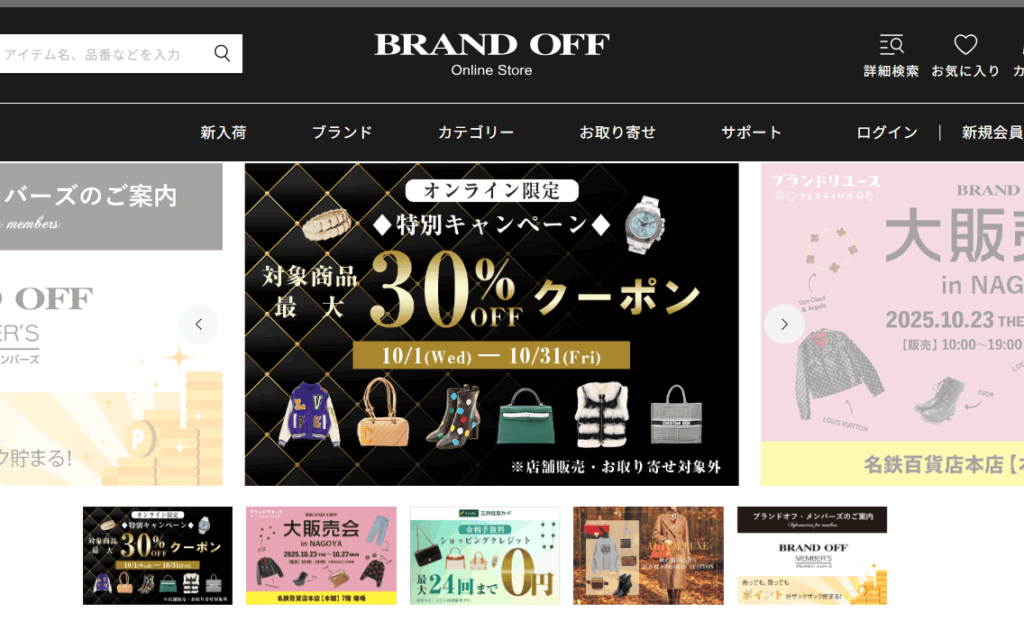Open the ブランド menu item

342,133
